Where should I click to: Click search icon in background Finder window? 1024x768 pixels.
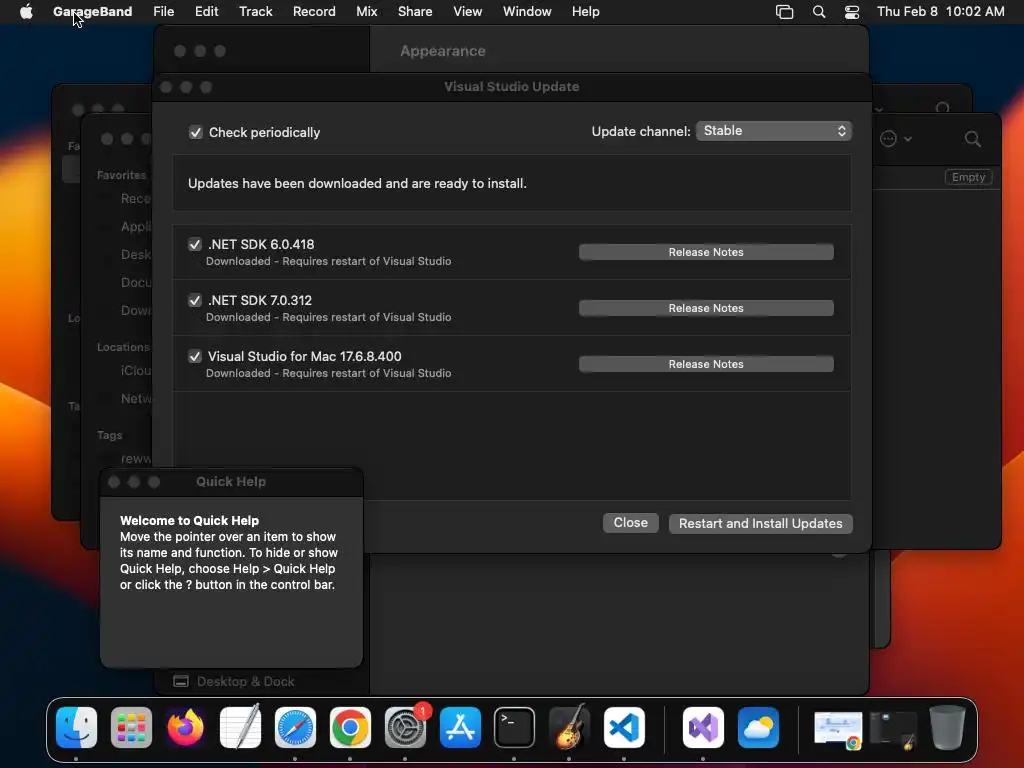(x=972, y=138)
